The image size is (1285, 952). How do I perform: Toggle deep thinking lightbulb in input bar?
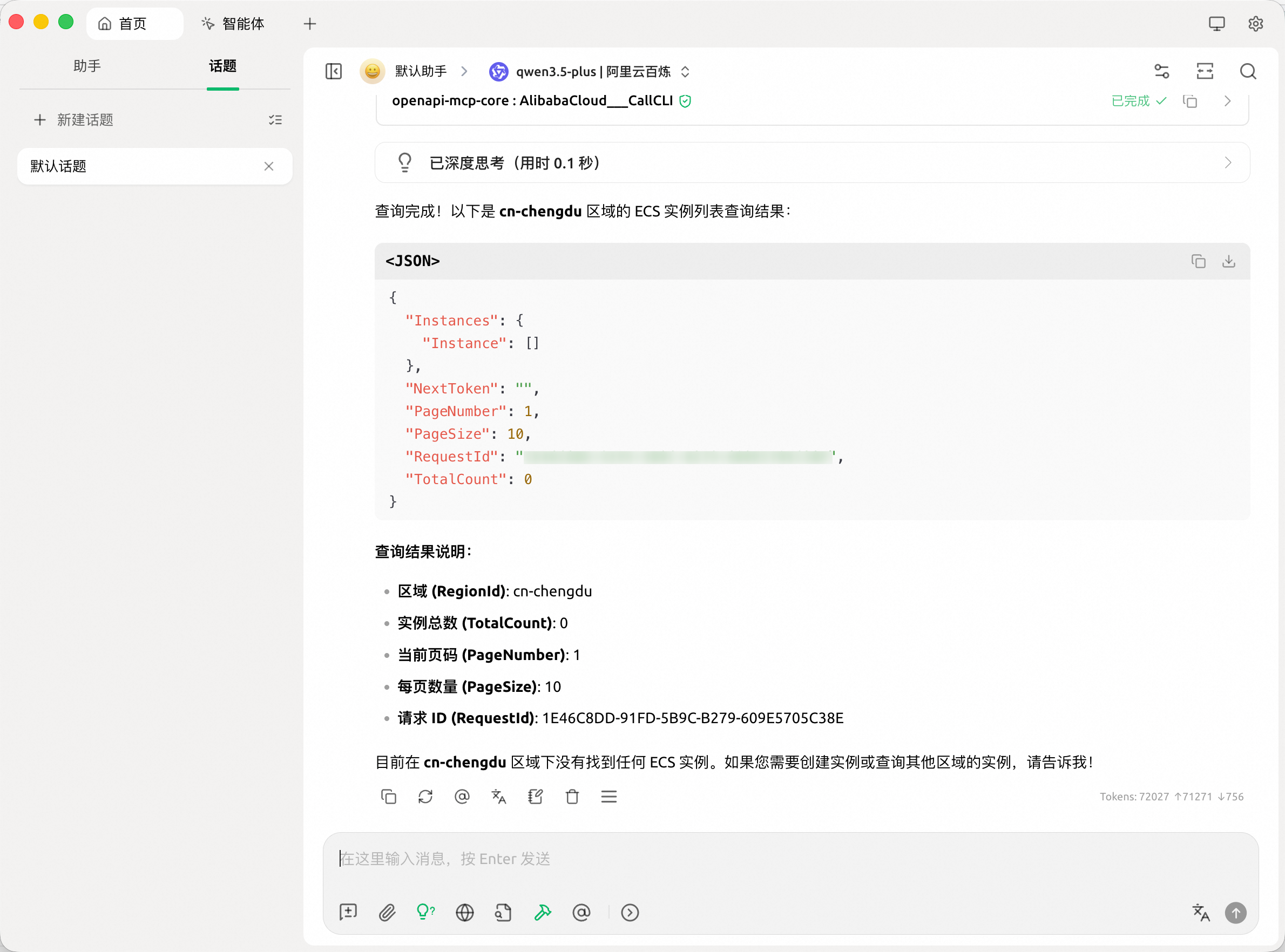[425, 912]
